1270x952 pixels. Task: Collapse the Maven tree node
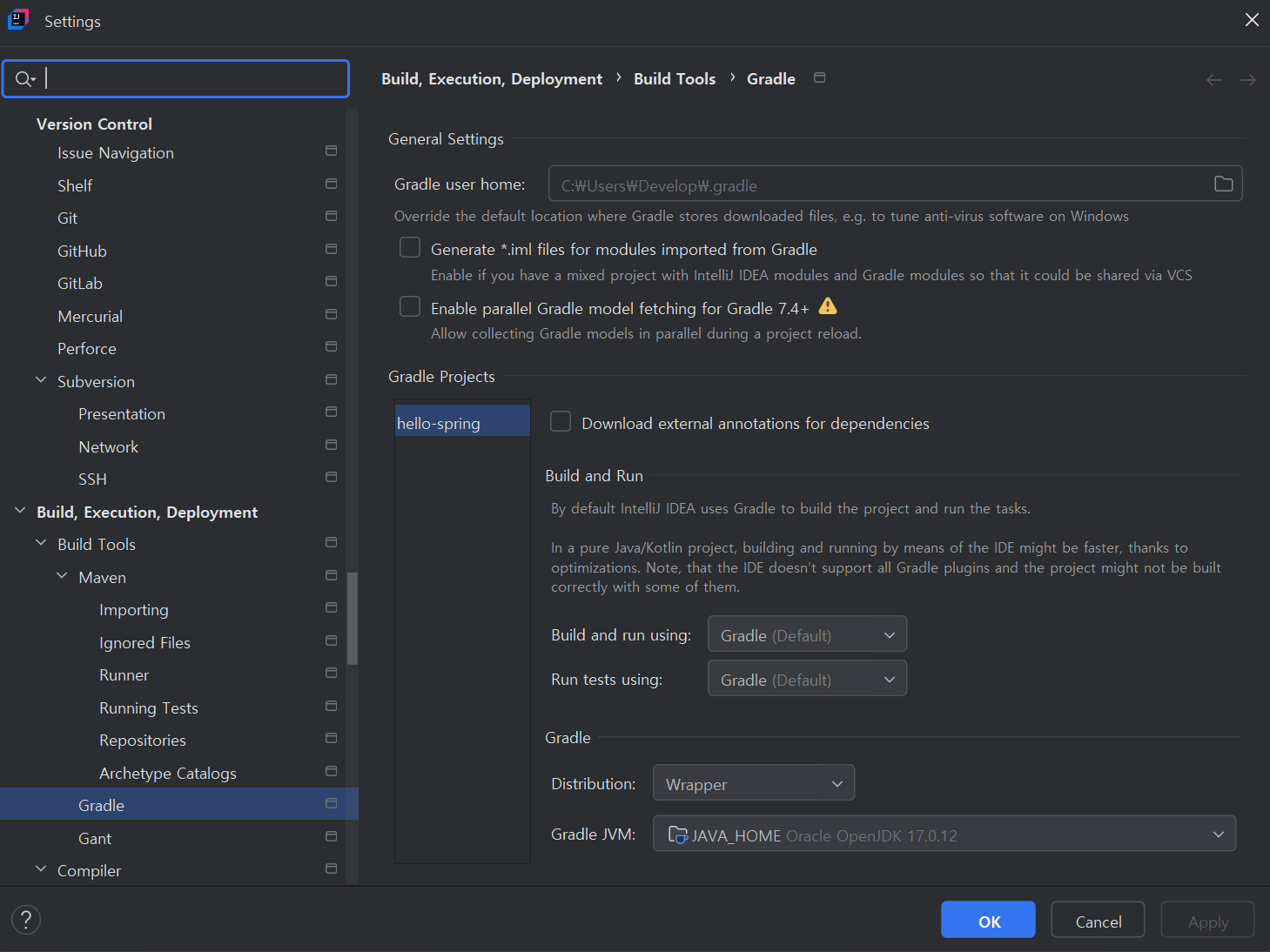click(x=62, y=576)
